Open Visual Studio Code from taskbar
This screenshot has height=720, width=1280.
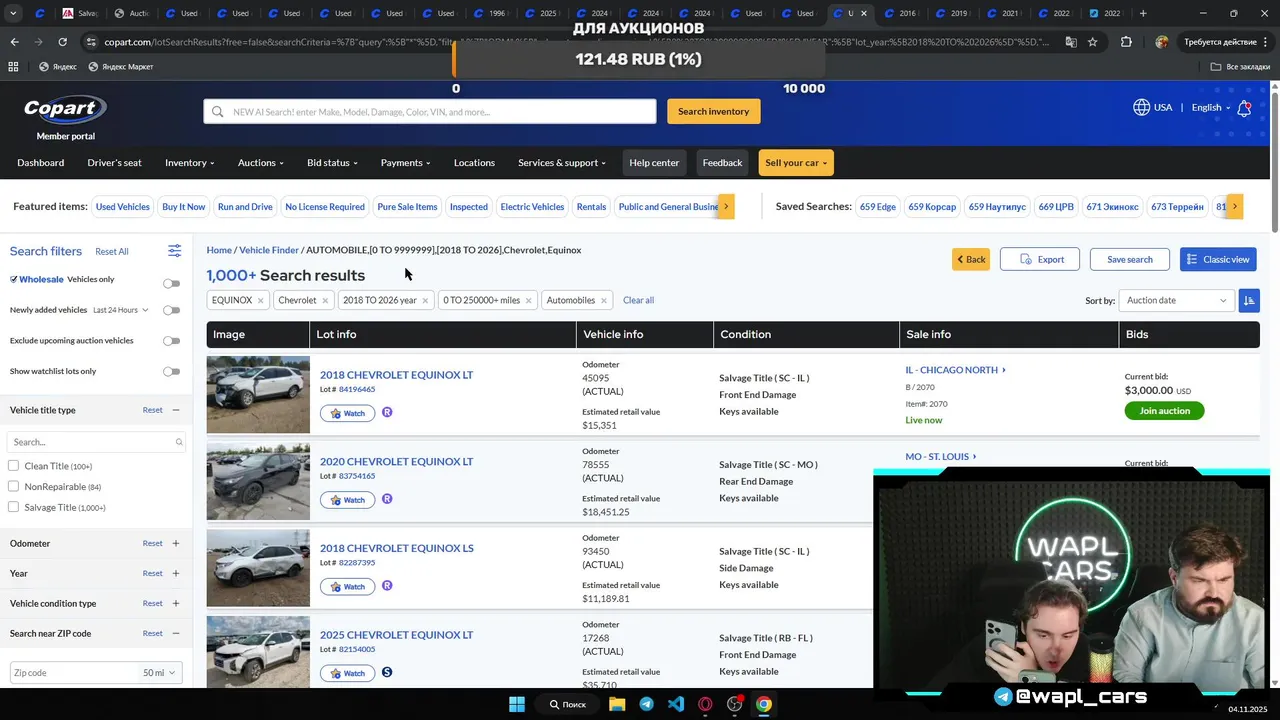pyautogui.click(x=676, y=704)
